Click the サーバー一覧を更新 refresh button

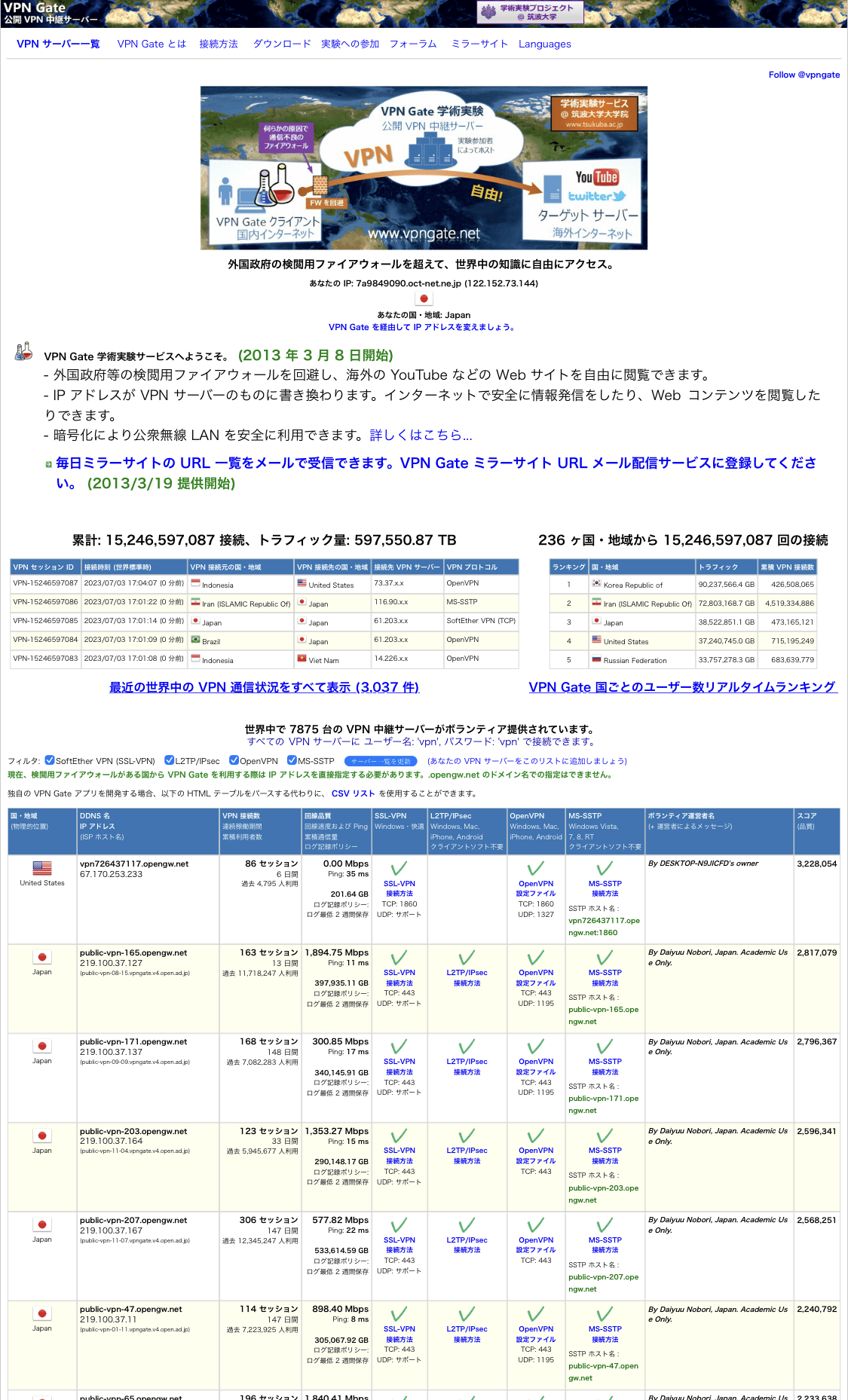point(381,761)
